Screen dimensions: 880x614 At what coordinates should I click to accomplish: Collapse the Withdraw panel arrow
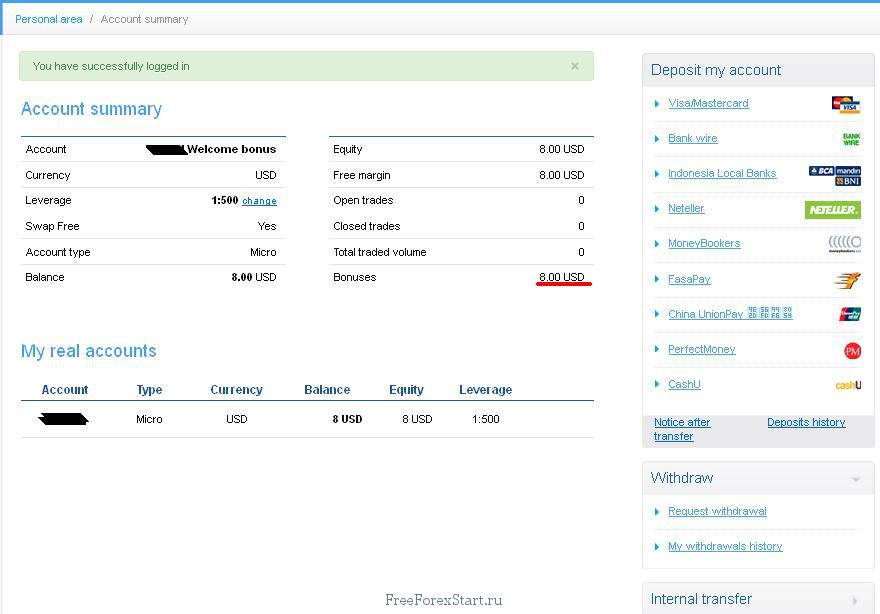coord(856,479)
